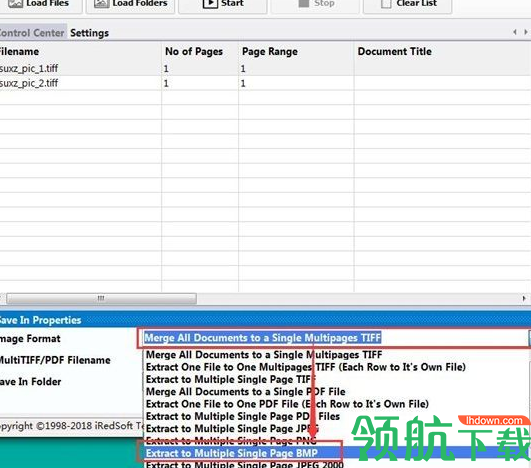Click the Load Folders toolbar button
Image resolution: width=531 pixels, height=468 pixels.
[x=130, y=5]
